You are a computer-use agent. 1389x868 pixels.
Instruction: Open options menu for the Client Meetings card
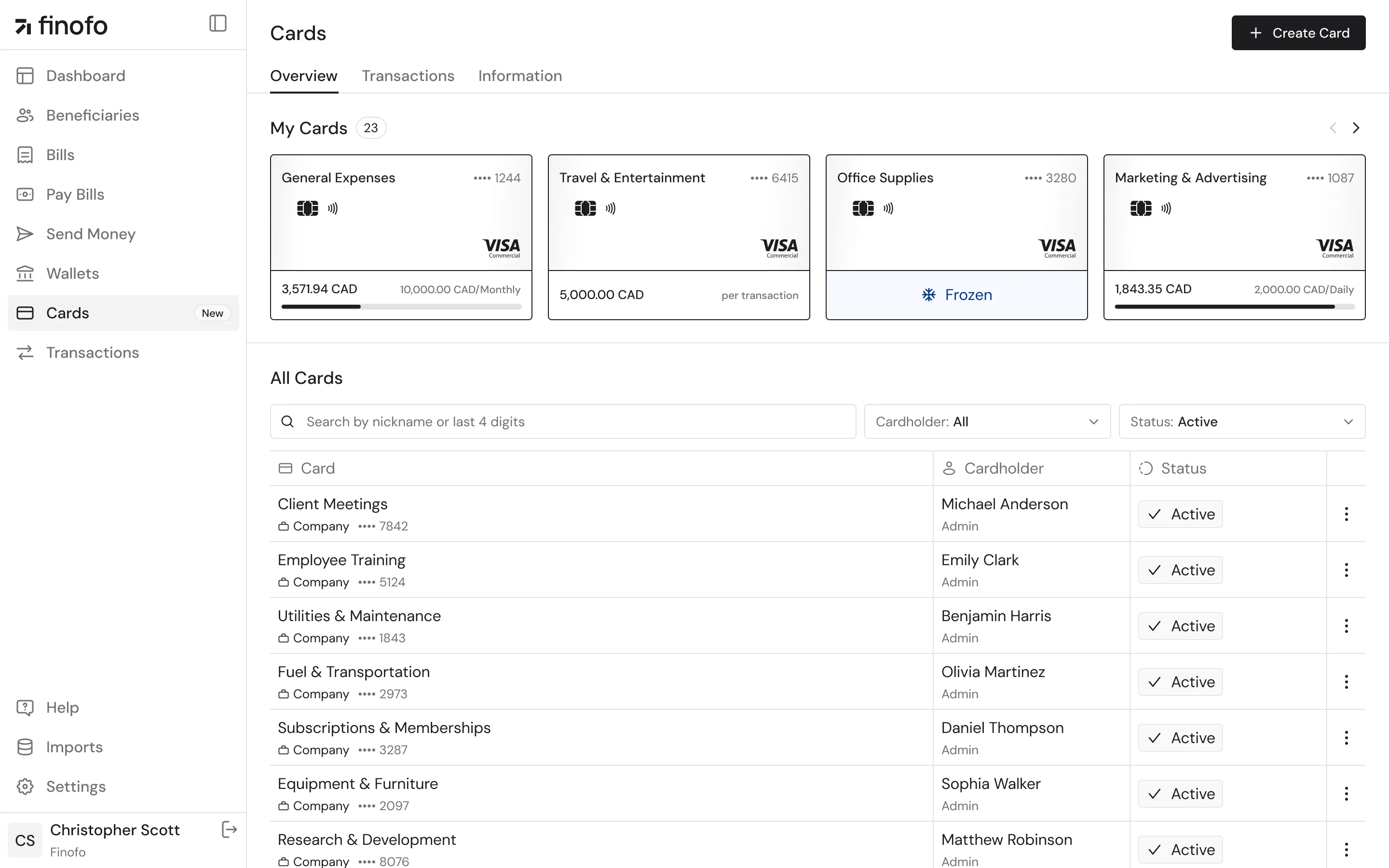(1346, 514)
